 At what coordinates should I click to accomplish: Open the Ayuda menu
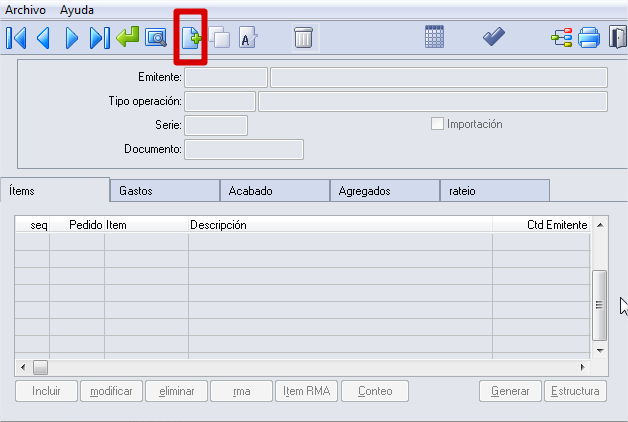click(x=77, y=10)
